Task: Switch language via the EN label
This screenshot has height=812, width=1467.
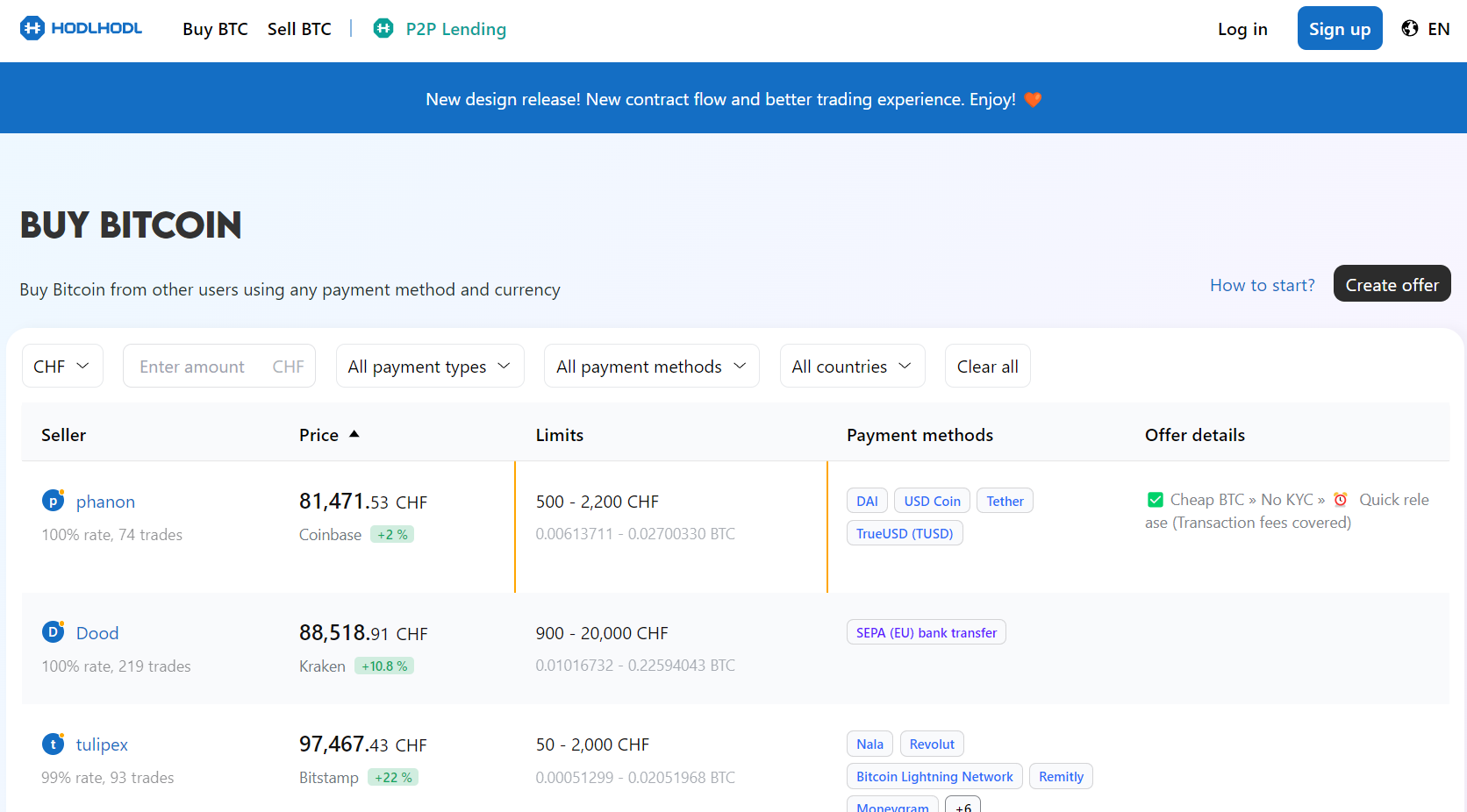Action: tap(1438, 29)
